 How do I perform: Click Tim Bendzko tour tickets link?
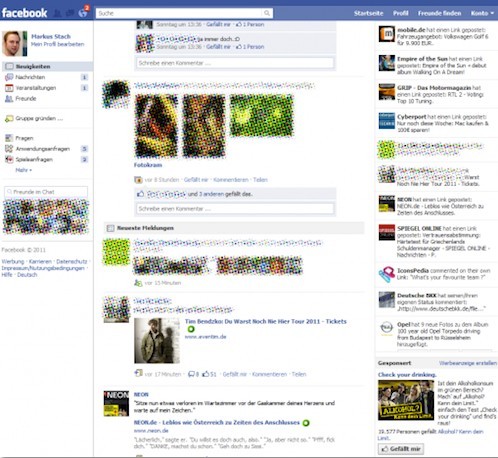point(266,322)
